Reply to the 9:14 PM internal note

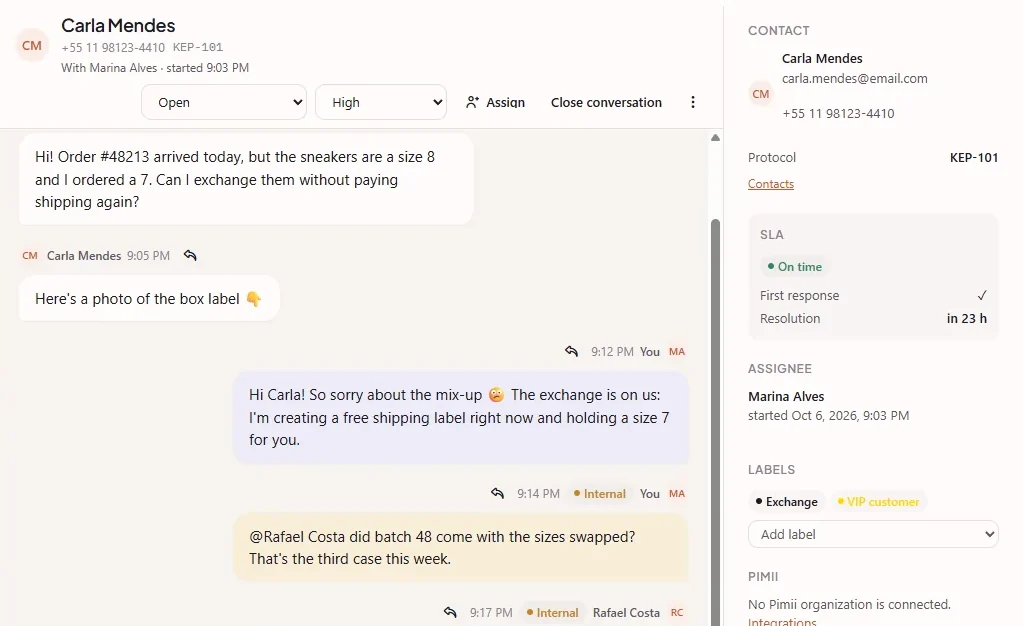497,493
